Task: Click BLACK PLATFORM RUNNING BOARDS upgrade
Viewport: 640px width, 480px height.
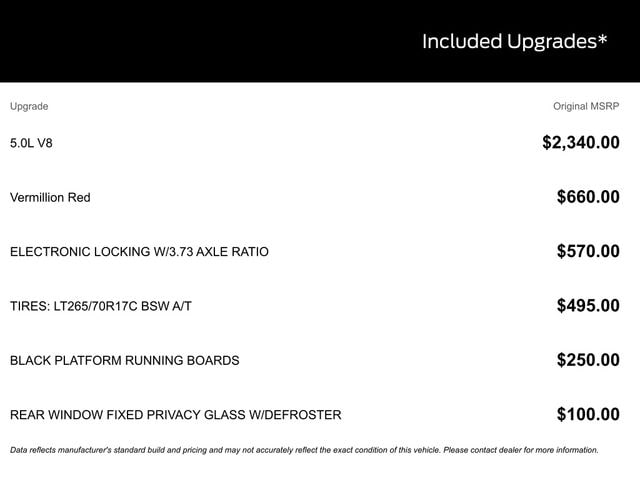Action: click(x=124, y=360)
